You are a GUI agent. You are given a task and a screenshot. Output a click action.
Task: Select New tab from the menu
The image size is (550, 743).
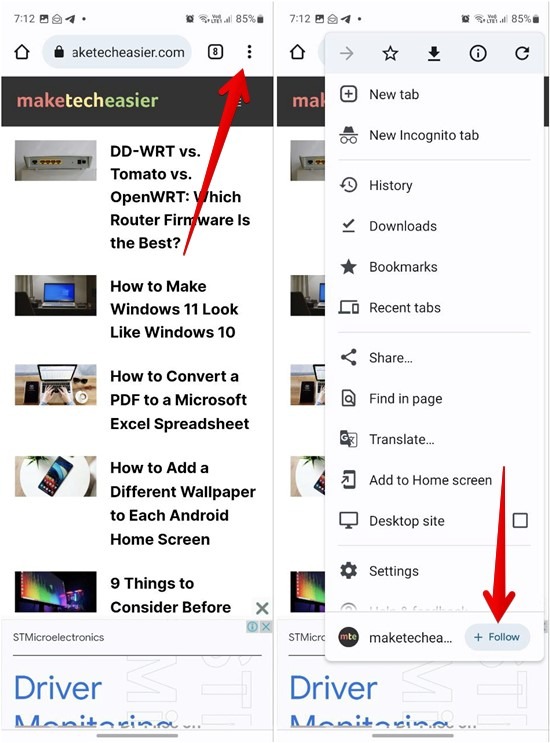coord(434,94)
